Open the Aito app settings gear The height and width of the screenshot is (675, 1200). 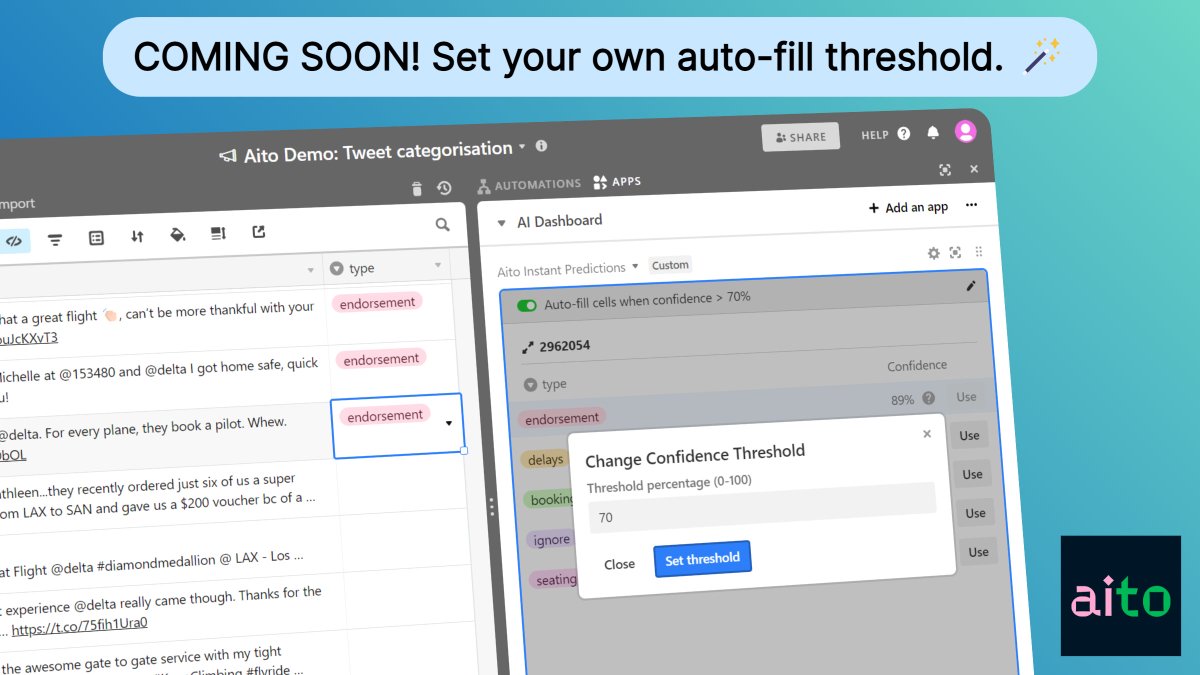(x=934, y=253)
